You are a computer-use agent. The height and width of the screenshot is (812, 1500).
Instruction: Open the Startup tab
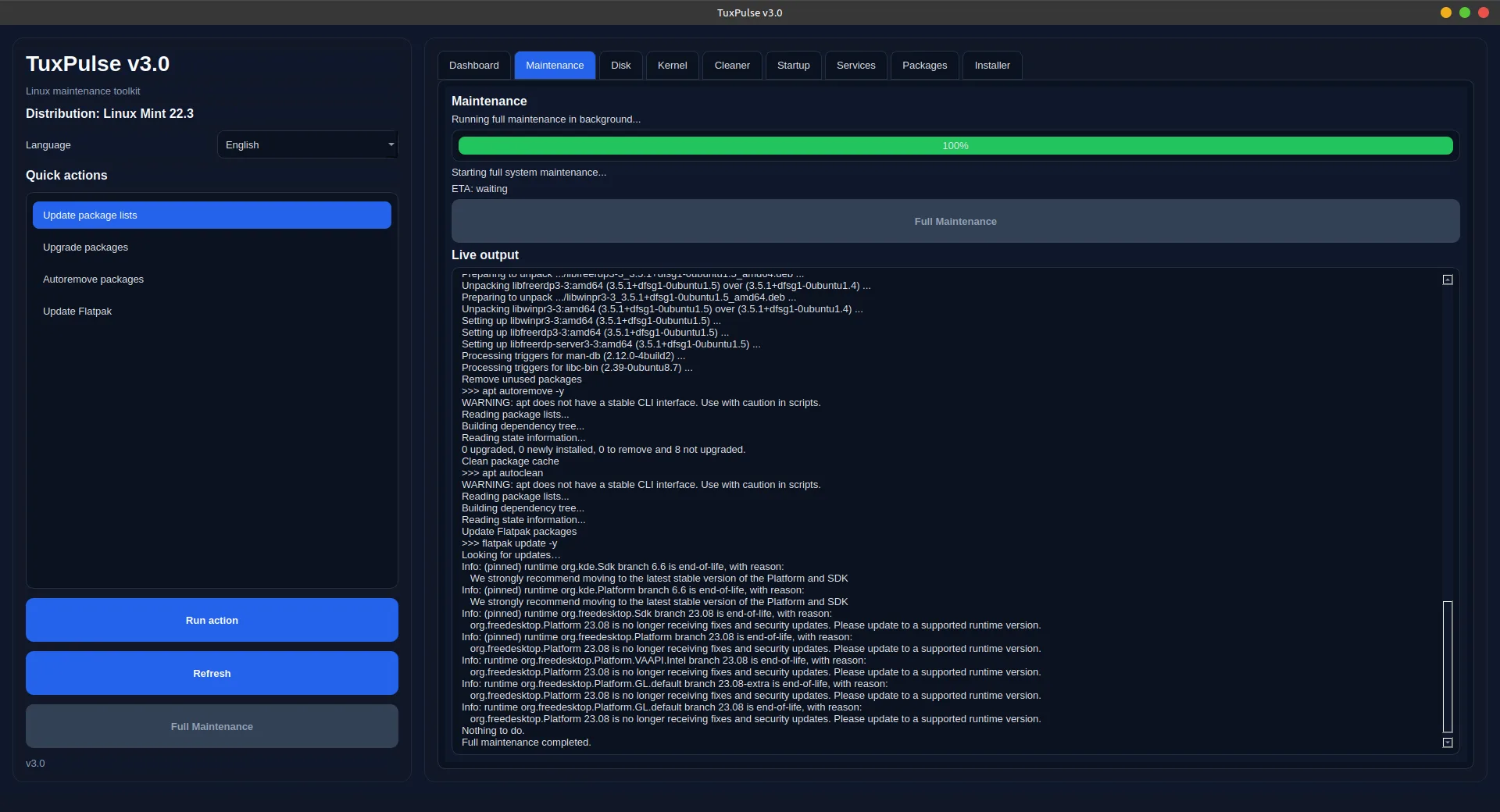coord(793,66)
